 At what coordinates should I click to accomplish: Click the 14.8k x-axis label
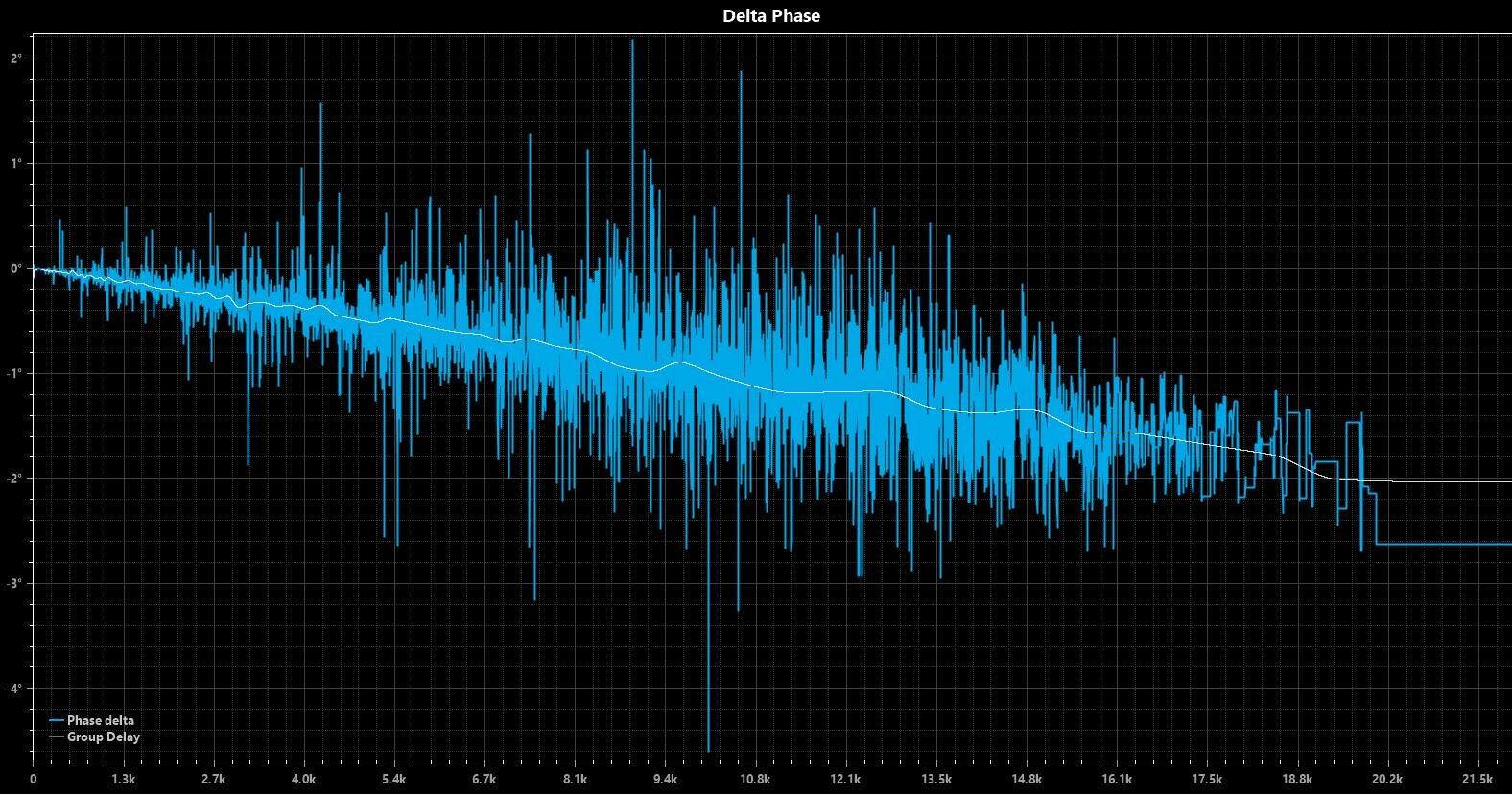tap(1026, 779)
